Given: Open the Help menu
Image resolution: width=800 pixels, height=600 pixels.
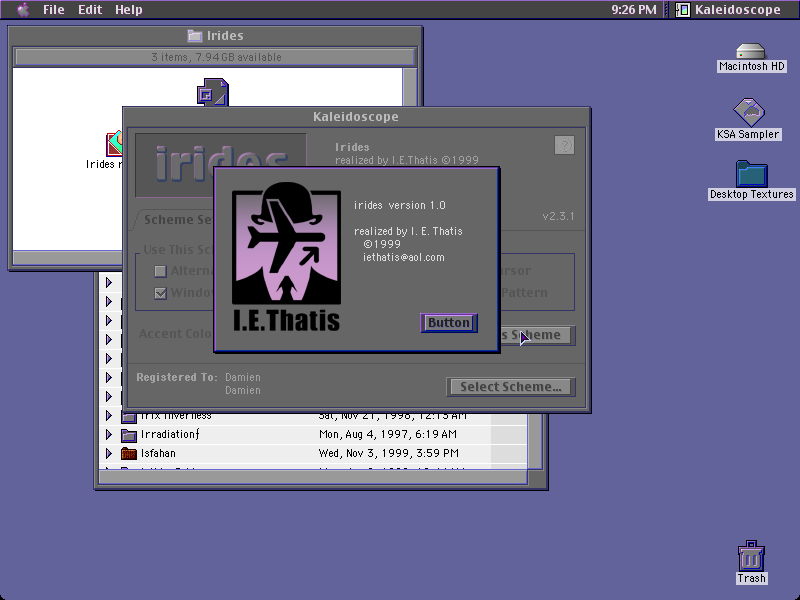Looking at the screenshot, I should click(129, 10).
